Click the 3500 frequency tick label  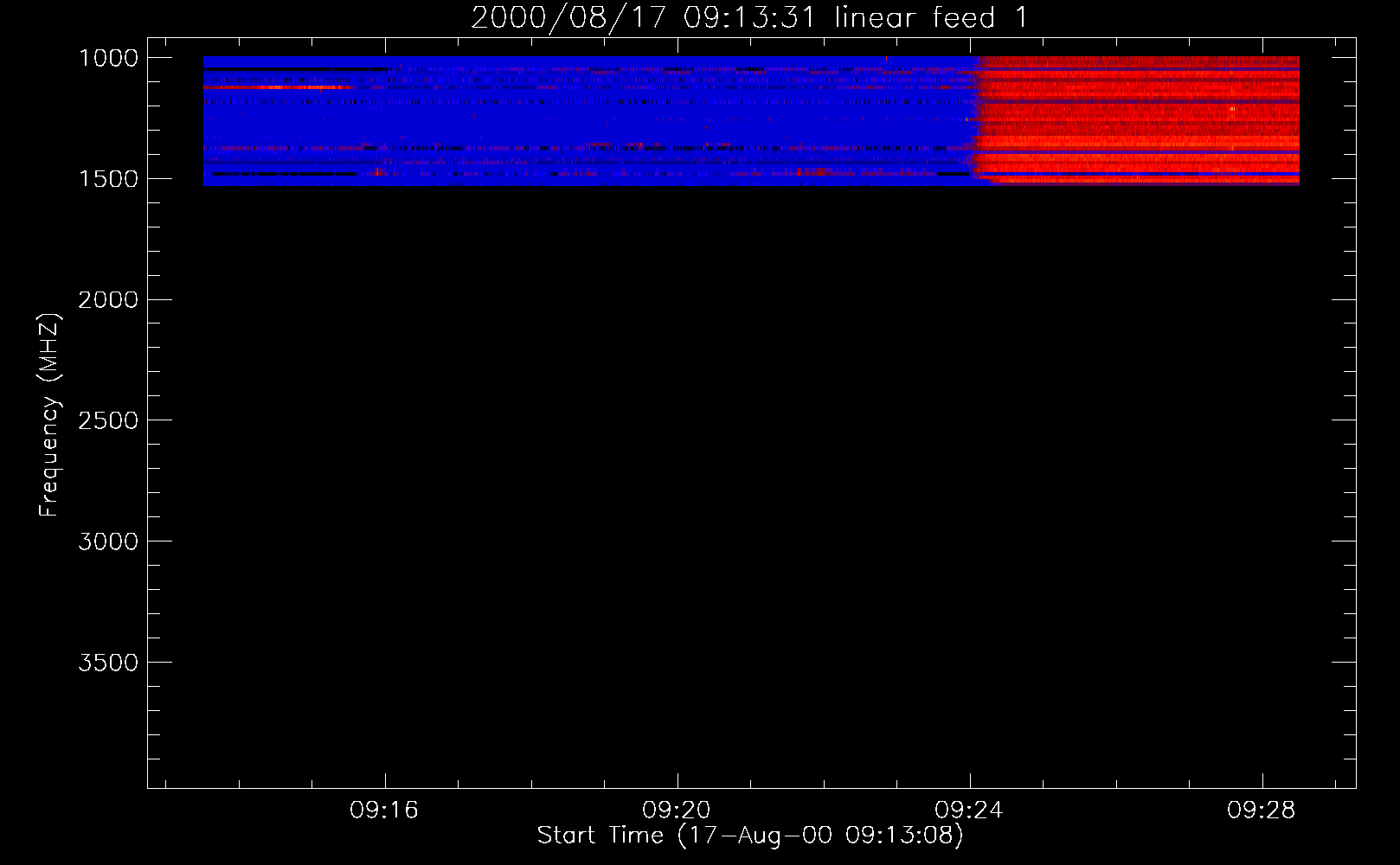click(x=108, y=663)
